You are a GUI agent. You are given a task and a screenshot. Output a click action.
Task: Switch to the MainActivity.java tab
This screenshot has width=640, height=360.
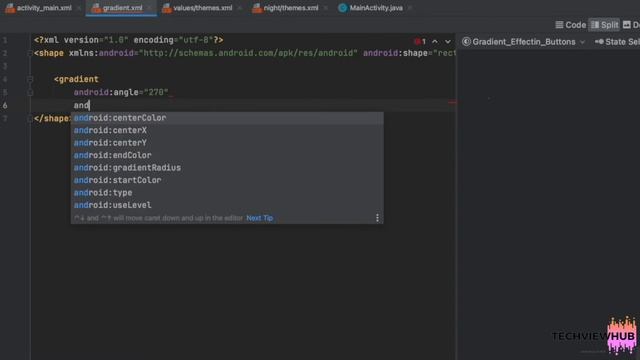coord(371,8)
